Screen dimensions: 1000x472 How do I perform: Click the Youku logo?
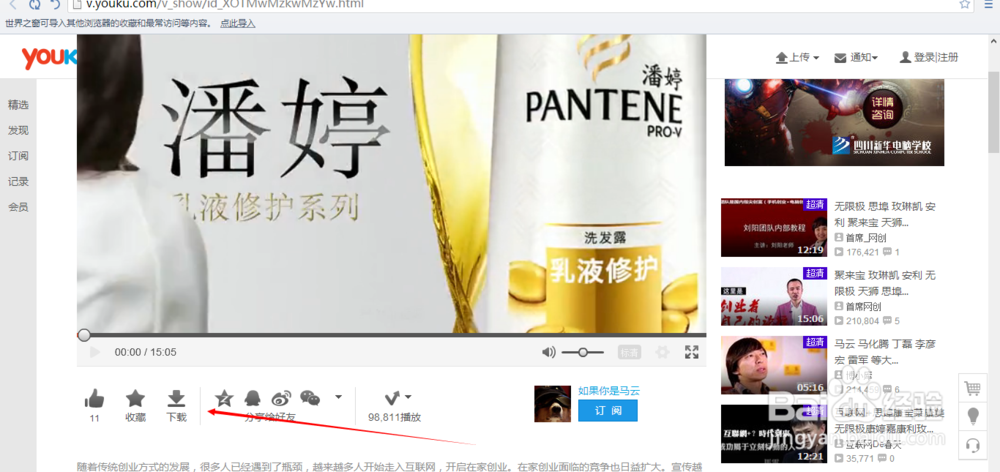tap(49, 57)
